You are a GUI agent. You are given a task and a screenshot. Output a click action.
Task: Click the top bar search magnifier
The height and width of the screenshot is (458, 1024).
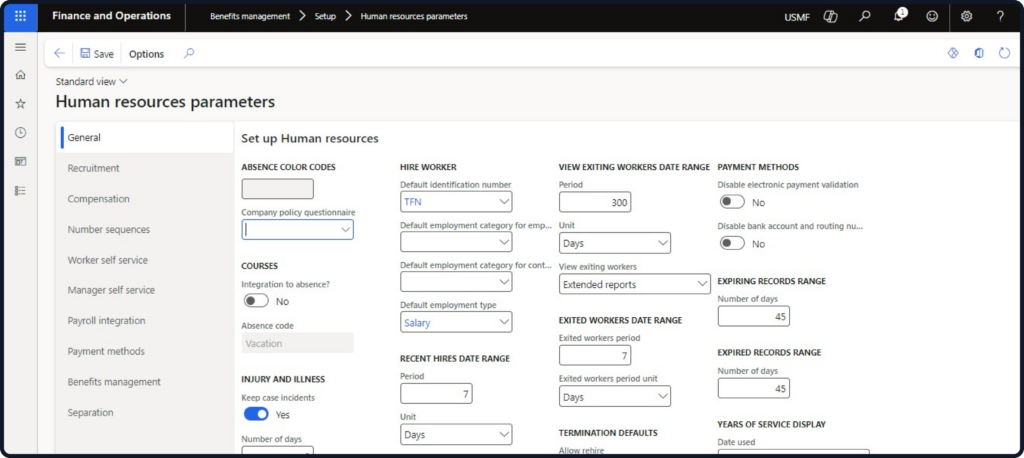click(x=865, y=17)
